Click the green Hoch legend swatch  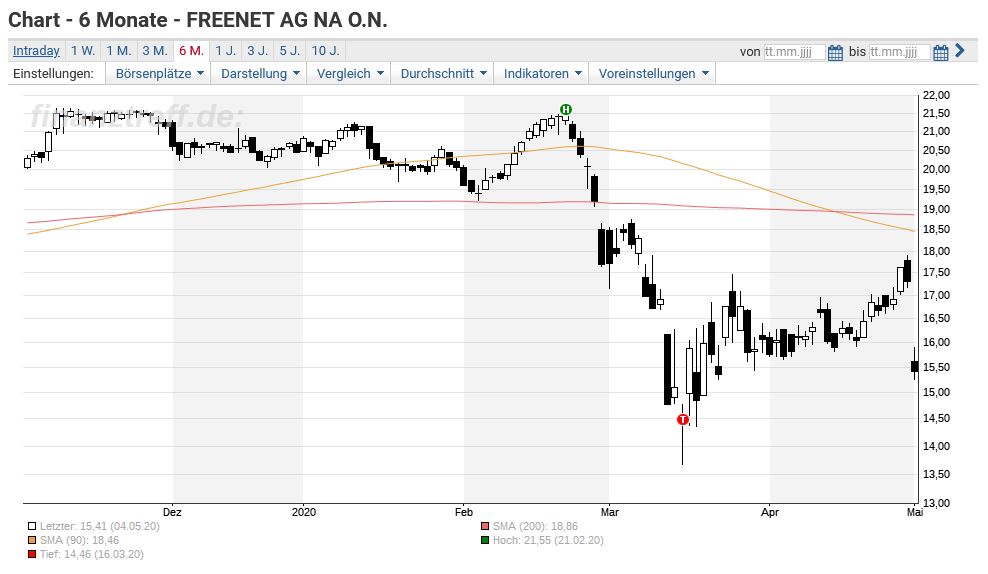pyautogui.click(x=485, y=540)
